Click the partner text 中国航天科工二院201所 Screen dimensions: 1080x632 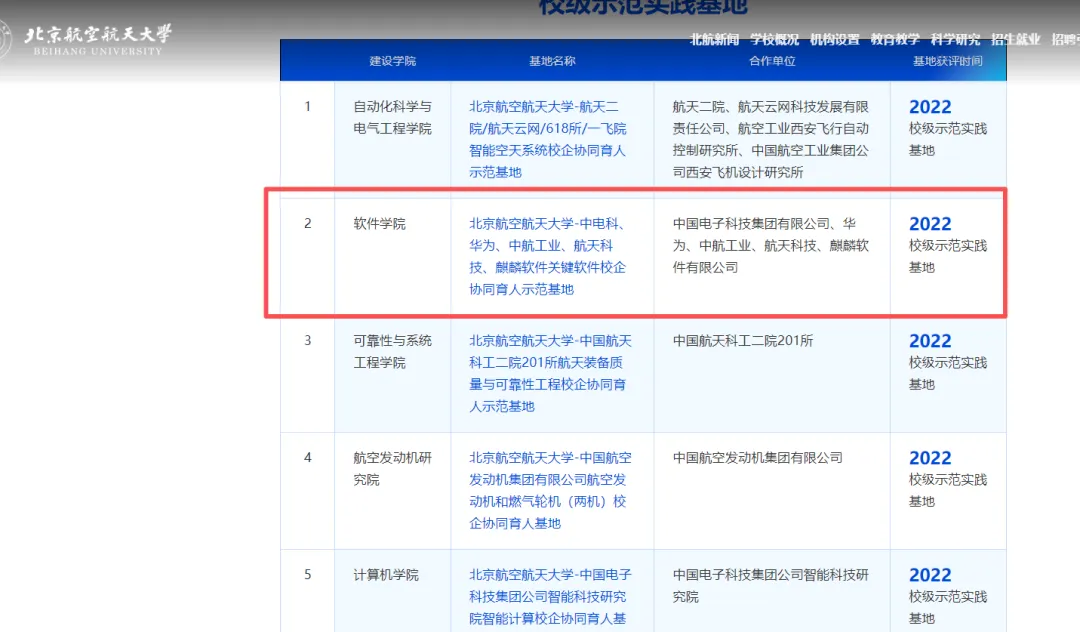(742, 341)
